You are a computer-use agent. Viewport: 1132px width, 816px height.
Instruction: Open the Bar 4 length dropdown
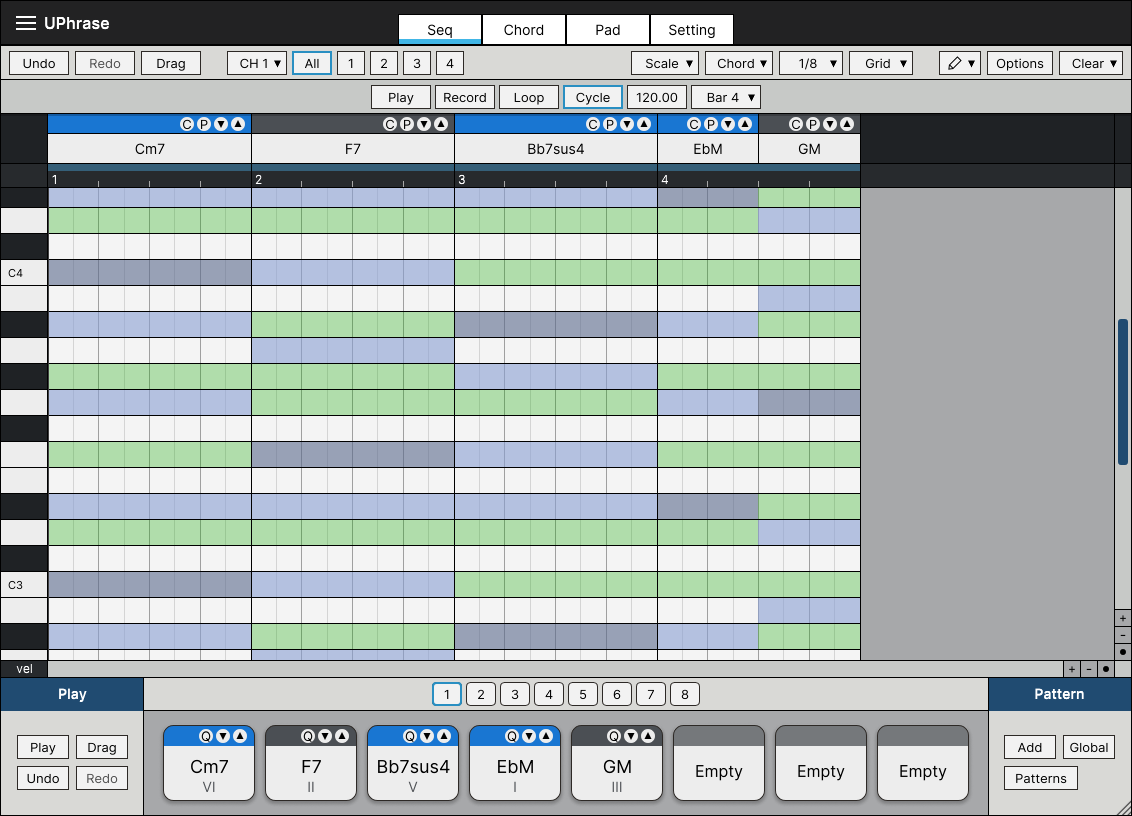726,97
